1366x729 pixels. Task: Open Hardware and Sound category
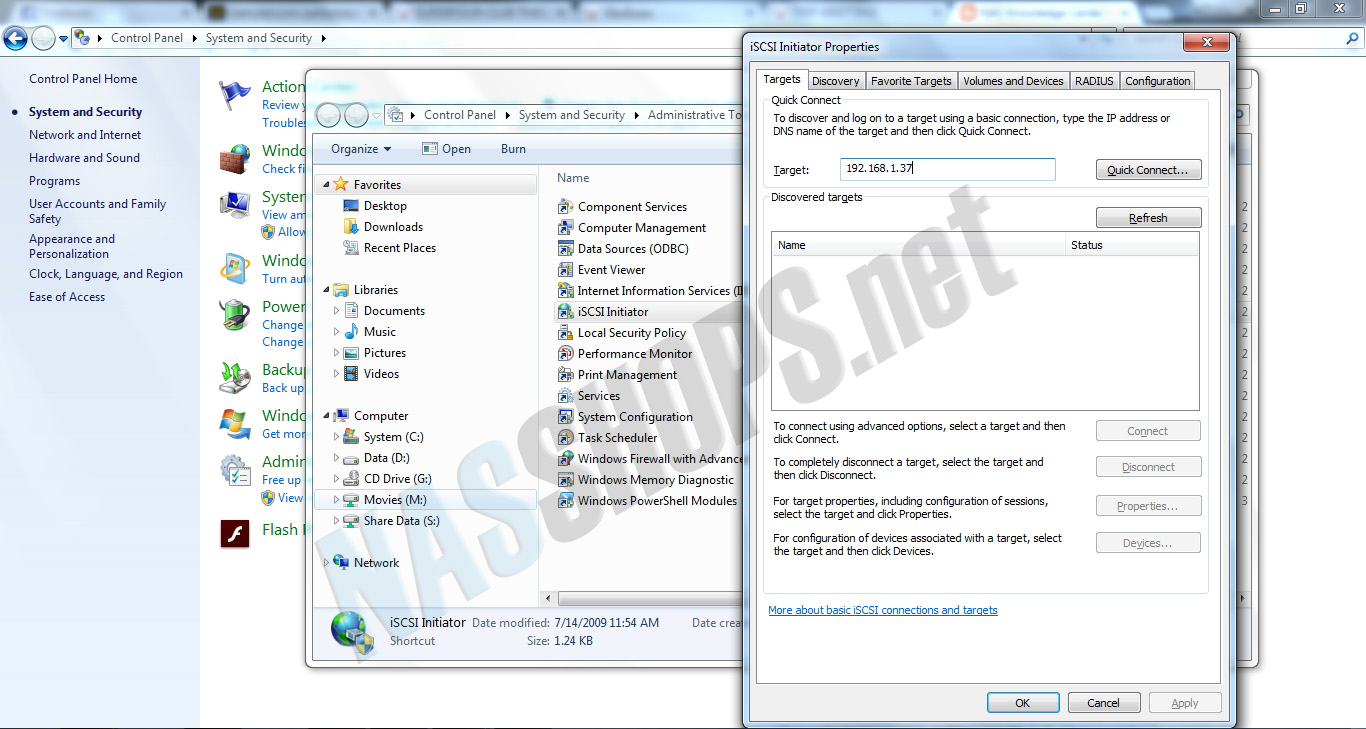[84, 158]
